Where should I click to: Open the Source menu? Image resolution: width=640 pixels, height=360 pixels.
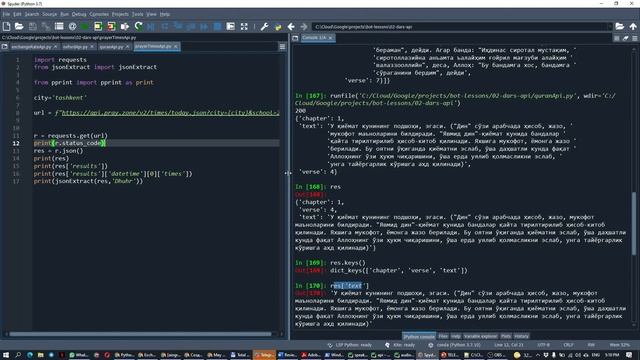[49, 14]
